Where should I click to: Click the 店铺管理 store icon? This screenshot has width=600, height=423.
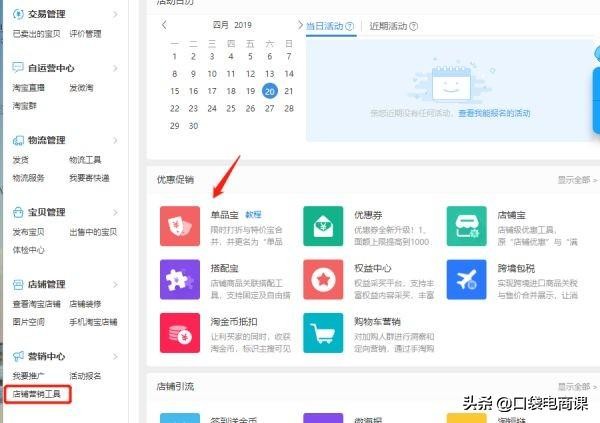(x=18, y=284)
